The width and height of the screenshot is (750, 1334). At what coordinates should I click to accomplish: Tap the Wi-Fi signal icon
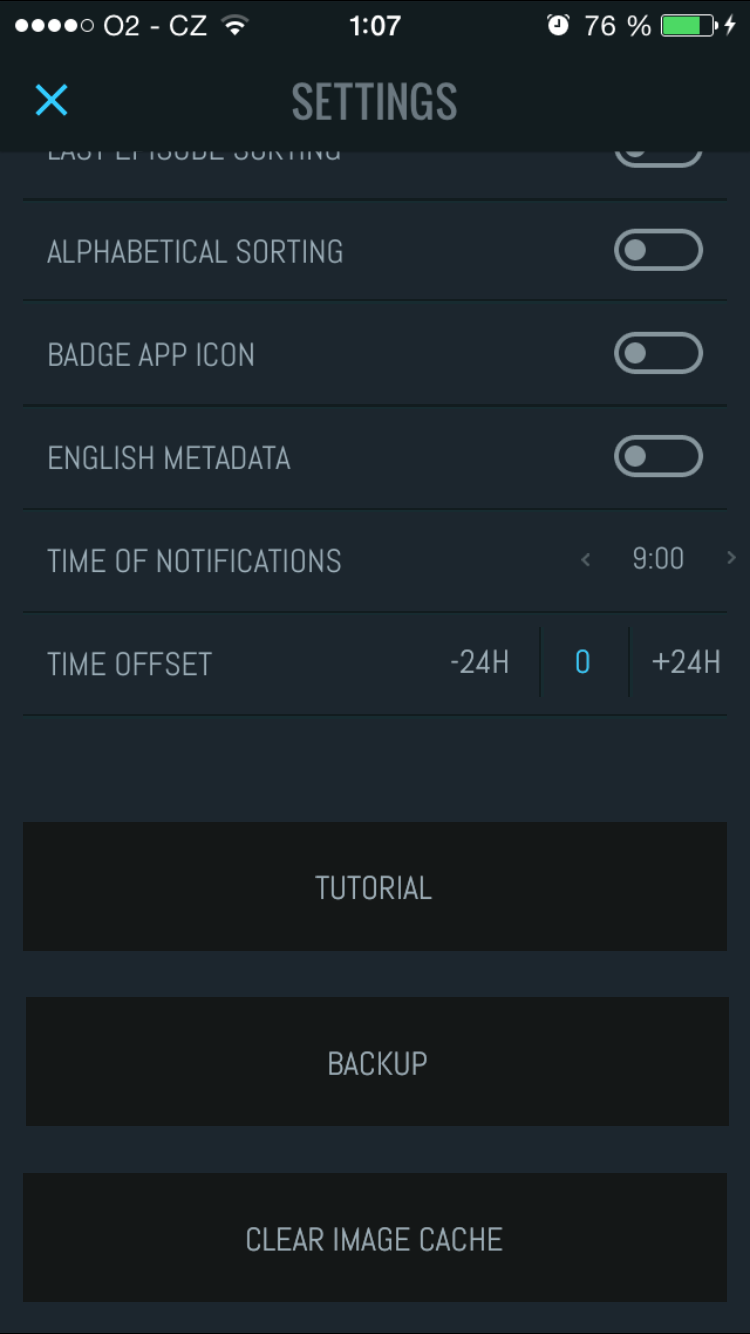pos(235,25)
